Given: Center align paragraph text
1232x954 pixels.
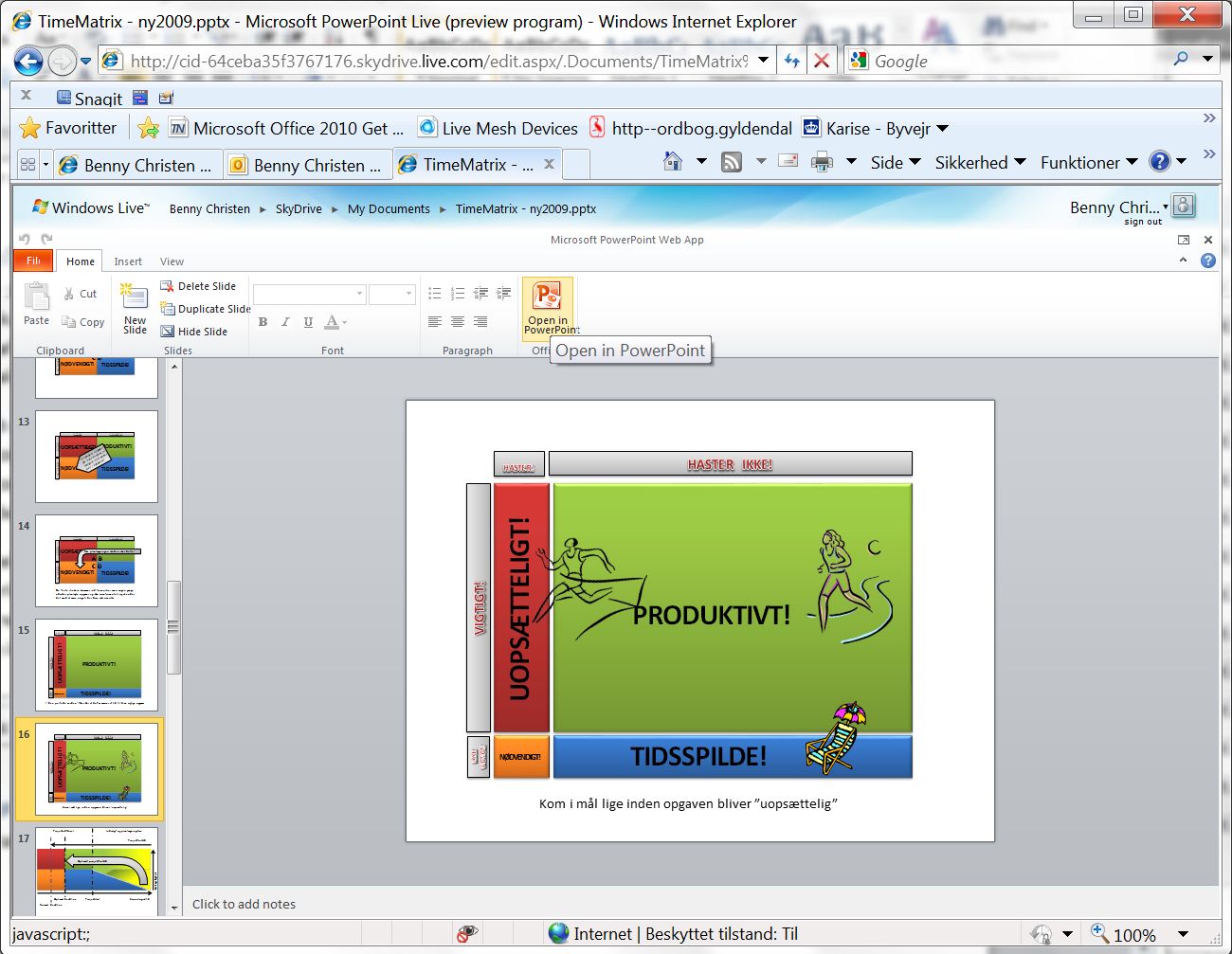Looking at the screenshot, I should 458,322.
